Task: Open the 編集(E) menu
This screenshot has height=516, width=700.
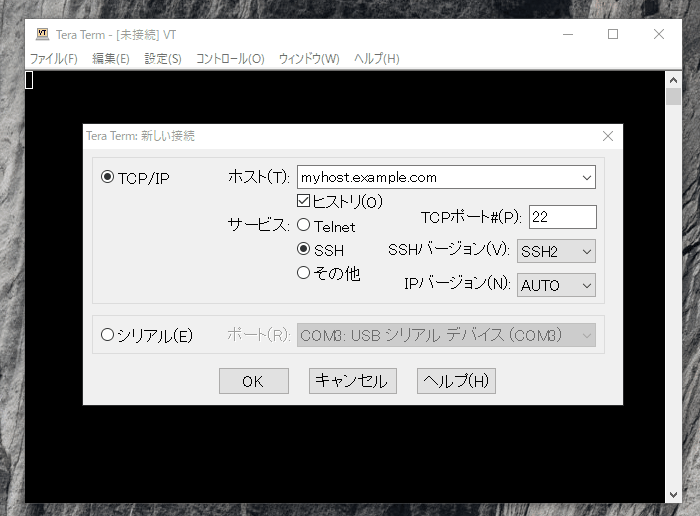Action: 111,58
